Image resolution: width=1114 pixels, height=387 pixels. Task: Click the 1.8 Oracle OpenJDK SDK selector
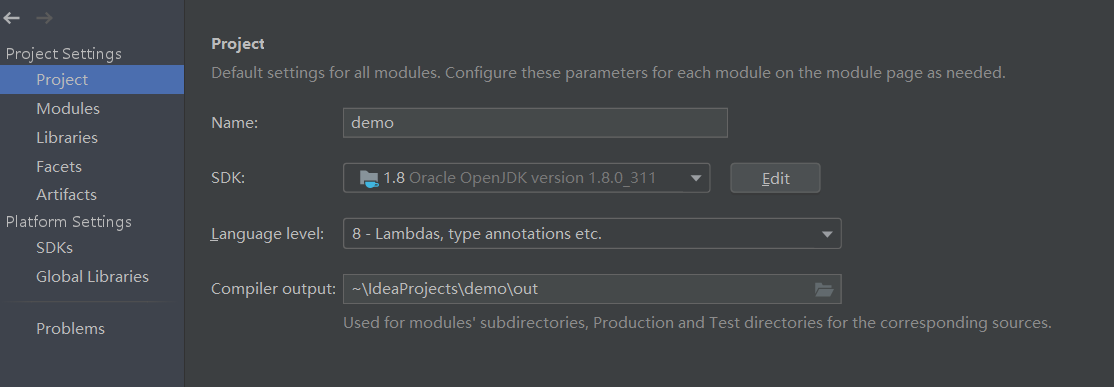526,178
